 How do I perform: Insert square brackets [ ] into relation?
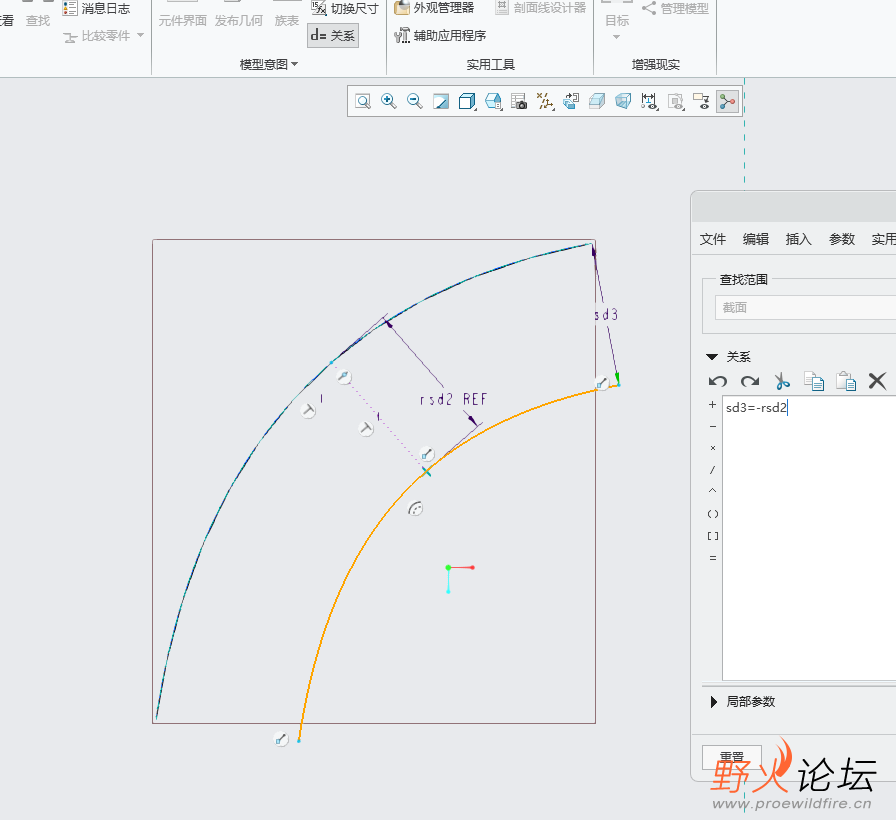tap(713, 535)
